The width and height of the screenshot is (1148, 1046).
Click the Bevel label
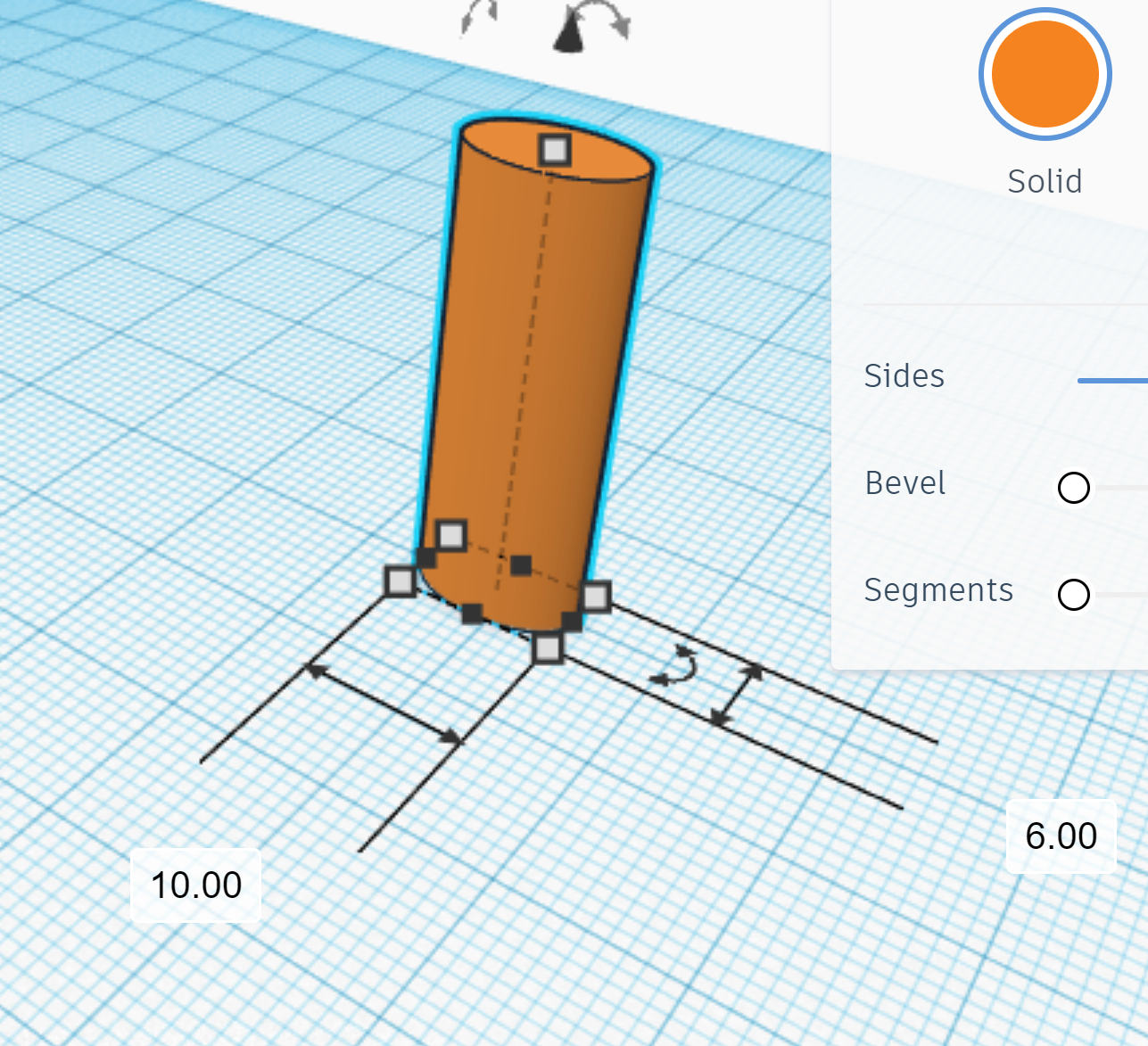pos(904,483)
